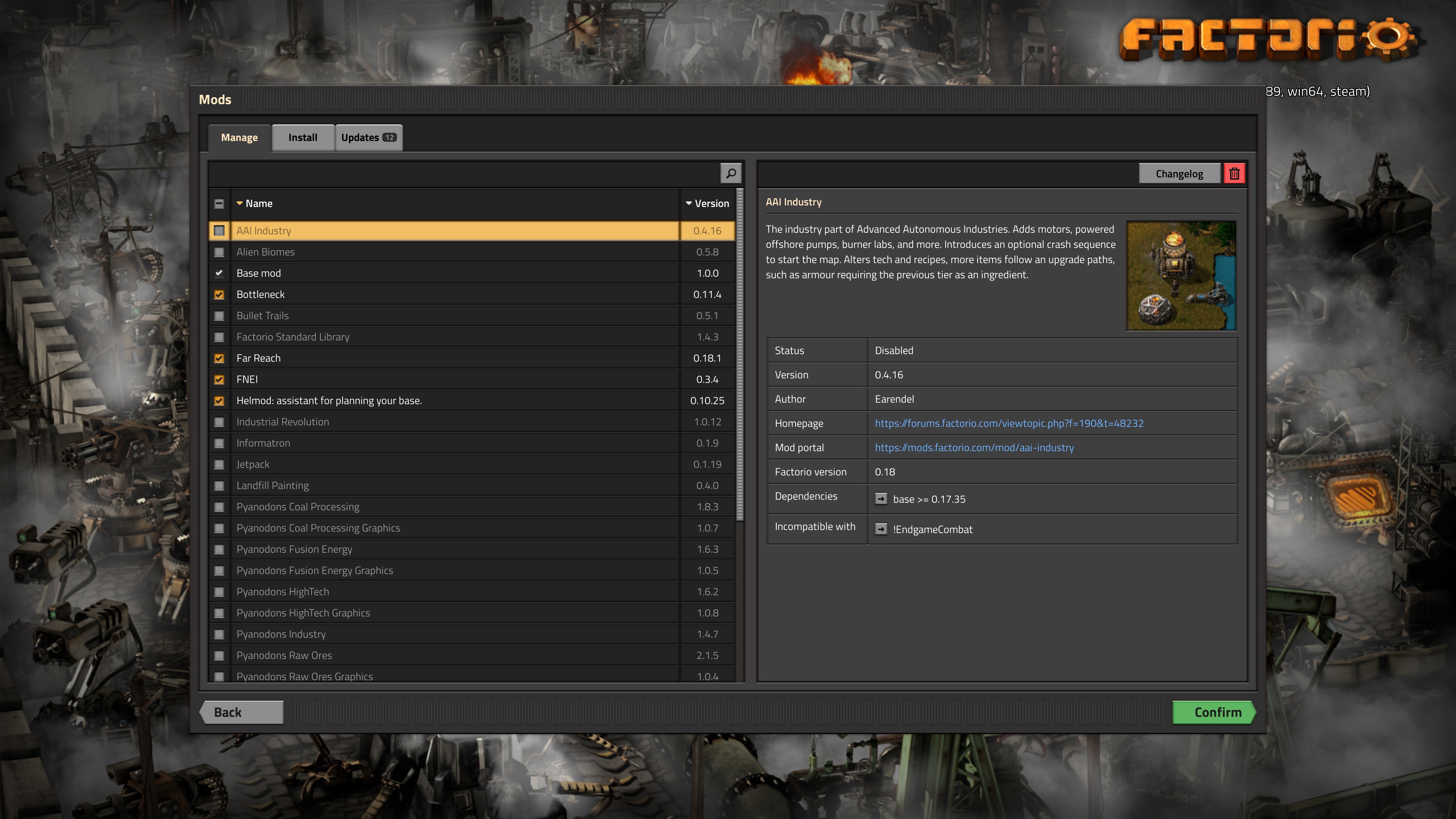This screenshot has width=1456, height=819.
Task: Enable Factorio Standard Library checkbox
Action: [x=219, y=337]
